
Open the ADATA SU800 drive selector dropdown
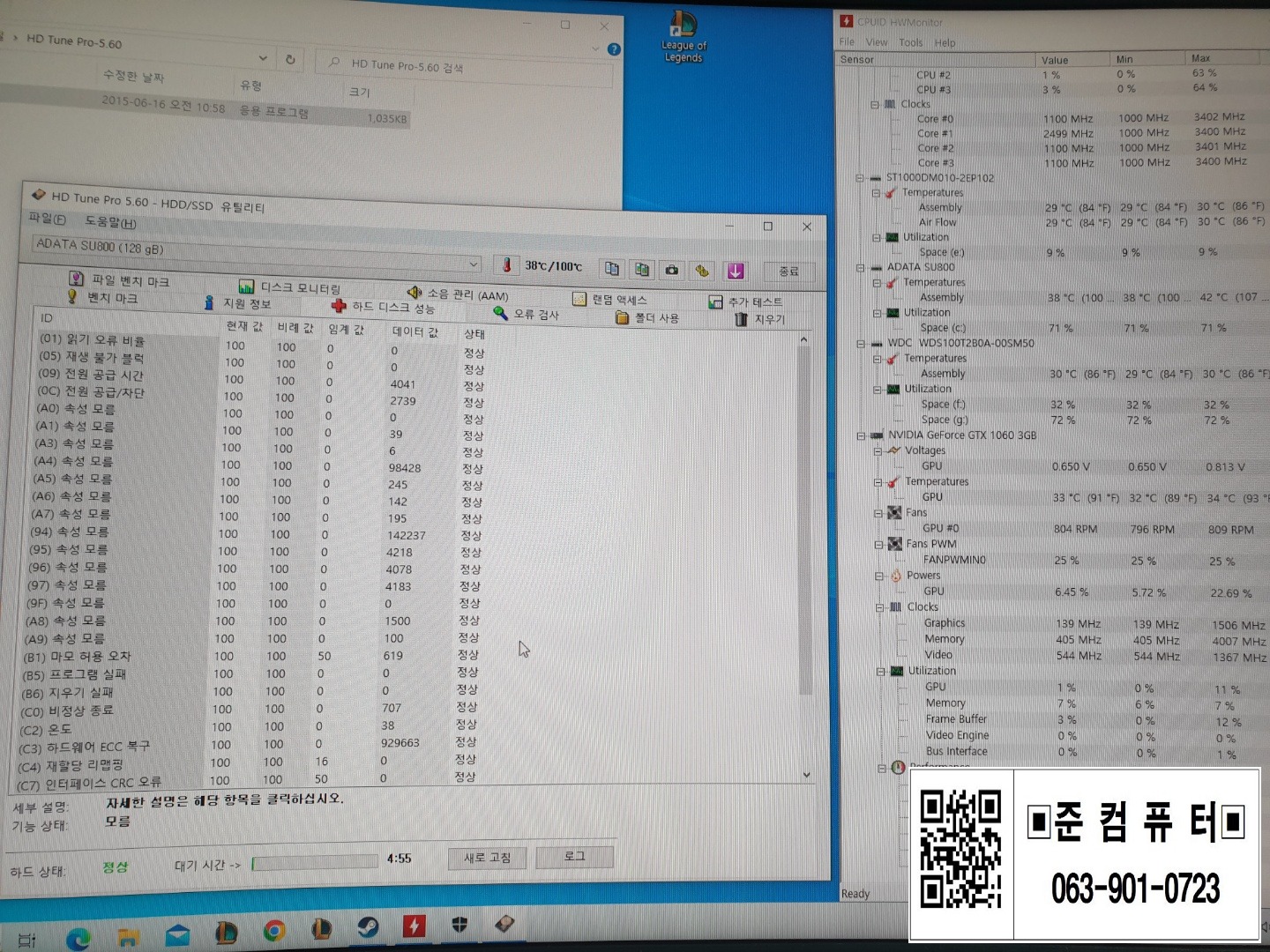pos(258,253)
